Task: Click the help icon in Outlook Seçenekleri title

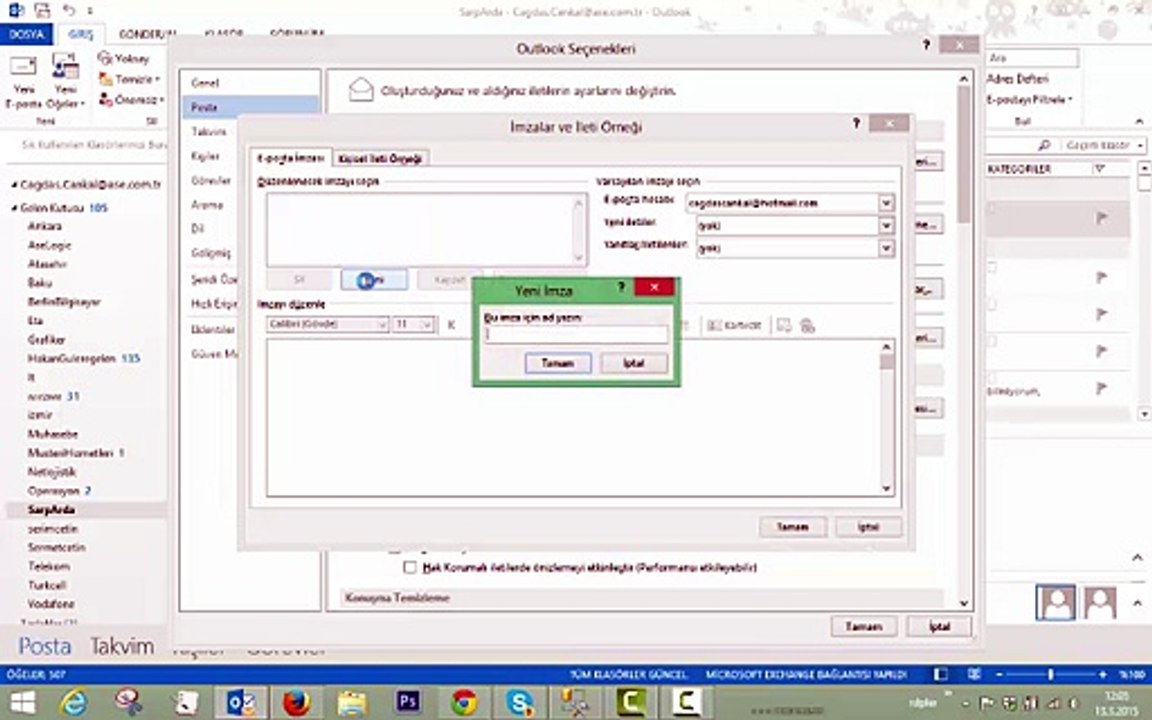Action: (926, 46)
